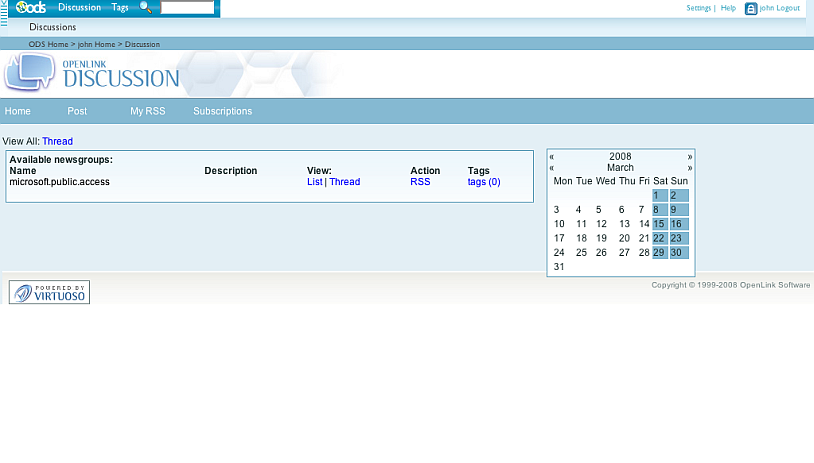Viewport: 814px width, 463px height.
Task: Open tags (0) link for the newsgroup
Action: (484, 182)
